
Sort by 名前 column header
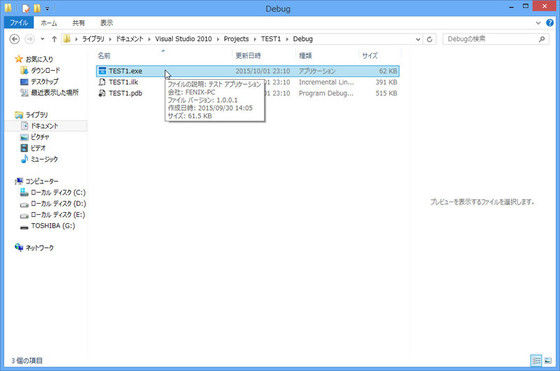(104, 56)
